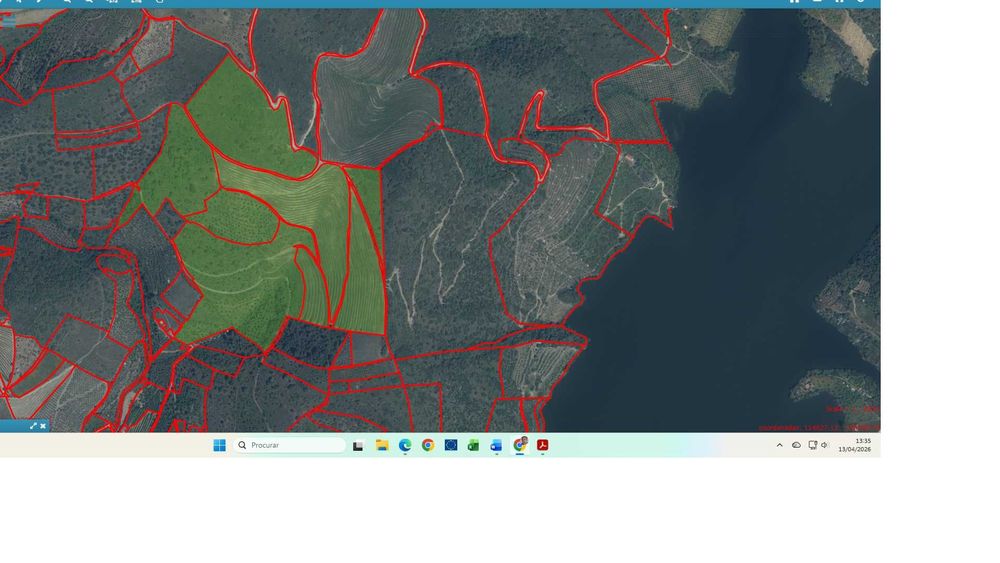Open the dark blue EU flag app
Screen dimensions: 1000x563
[x=451, y=445]
